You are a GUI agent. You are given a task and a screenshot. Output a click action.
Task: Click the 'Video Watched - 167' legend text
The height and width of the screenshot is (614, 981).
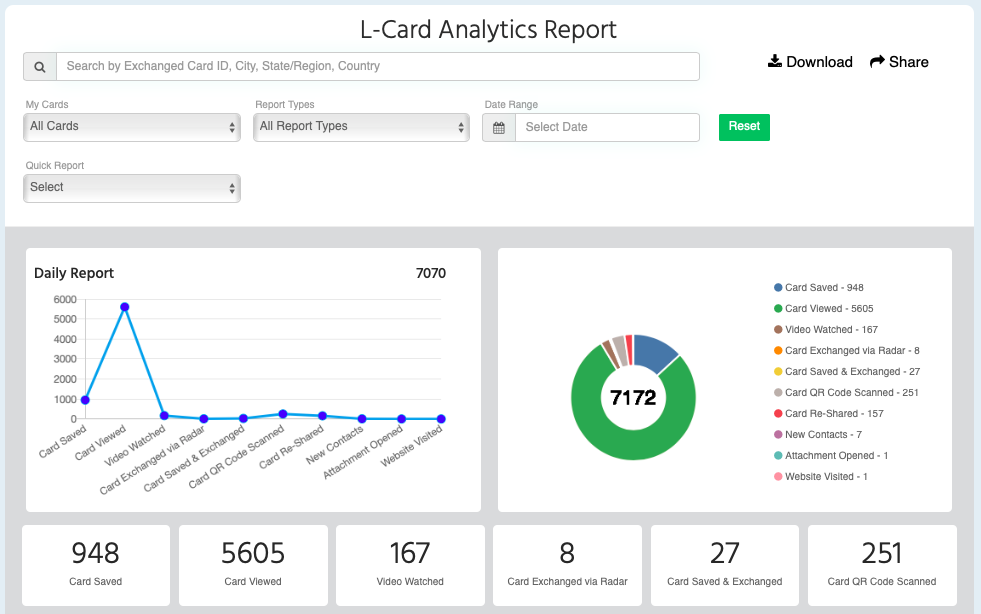[x=831, y=330]
